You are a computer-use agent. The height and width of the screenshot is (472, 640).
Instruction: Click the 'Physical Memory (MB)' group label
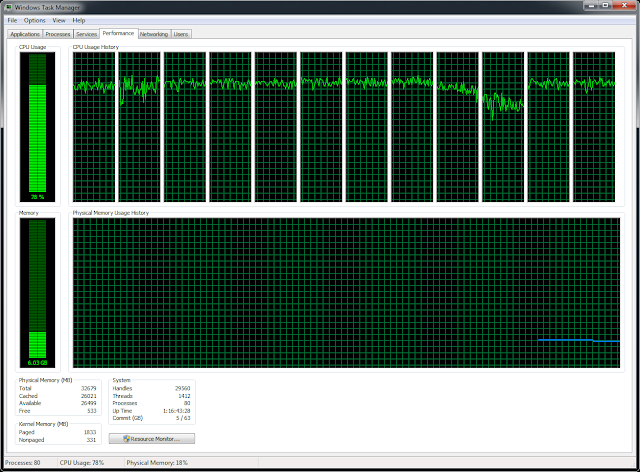coord(45,380)
